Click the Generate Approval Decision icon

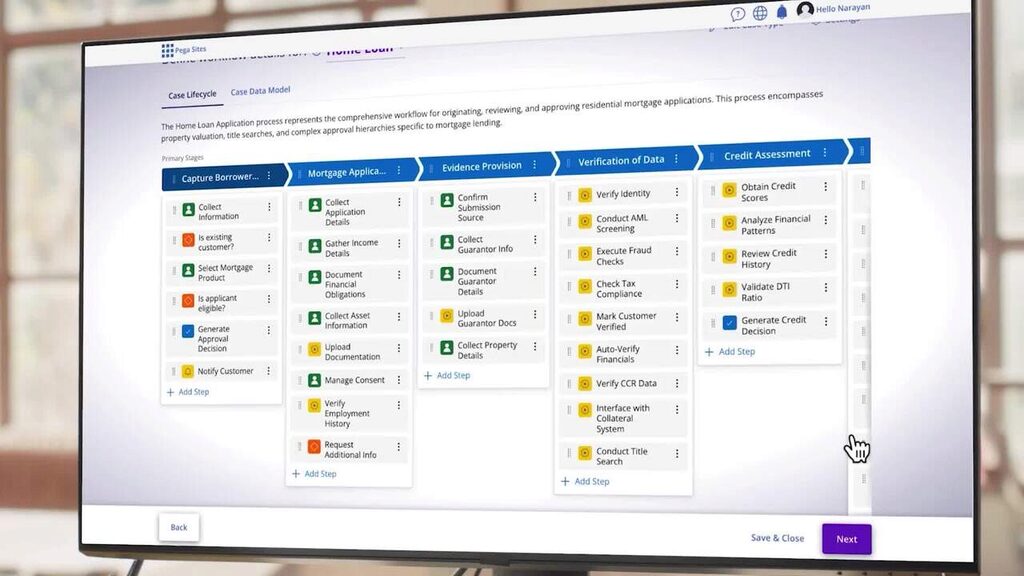click(188, 331)
